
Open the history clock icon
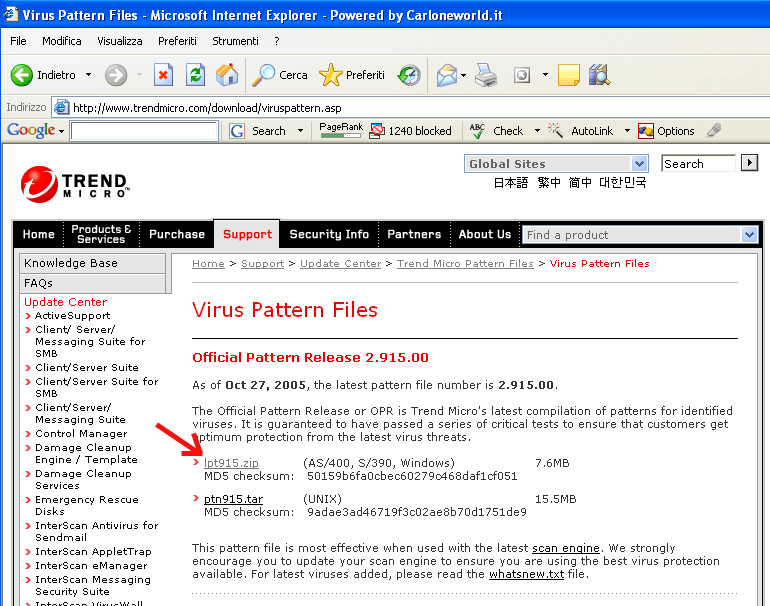pyautogui.click(x=409, y=75)
